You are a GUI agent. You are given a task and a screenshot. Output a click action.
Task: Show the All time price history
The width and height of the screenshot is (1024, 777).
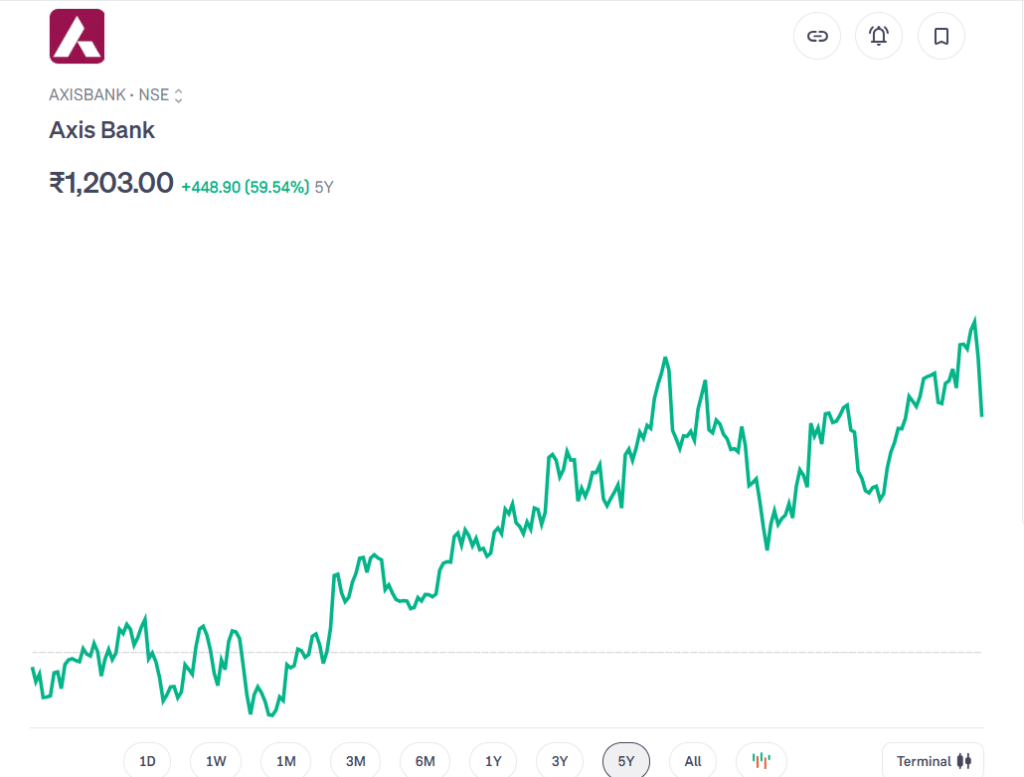click(693, 761)
